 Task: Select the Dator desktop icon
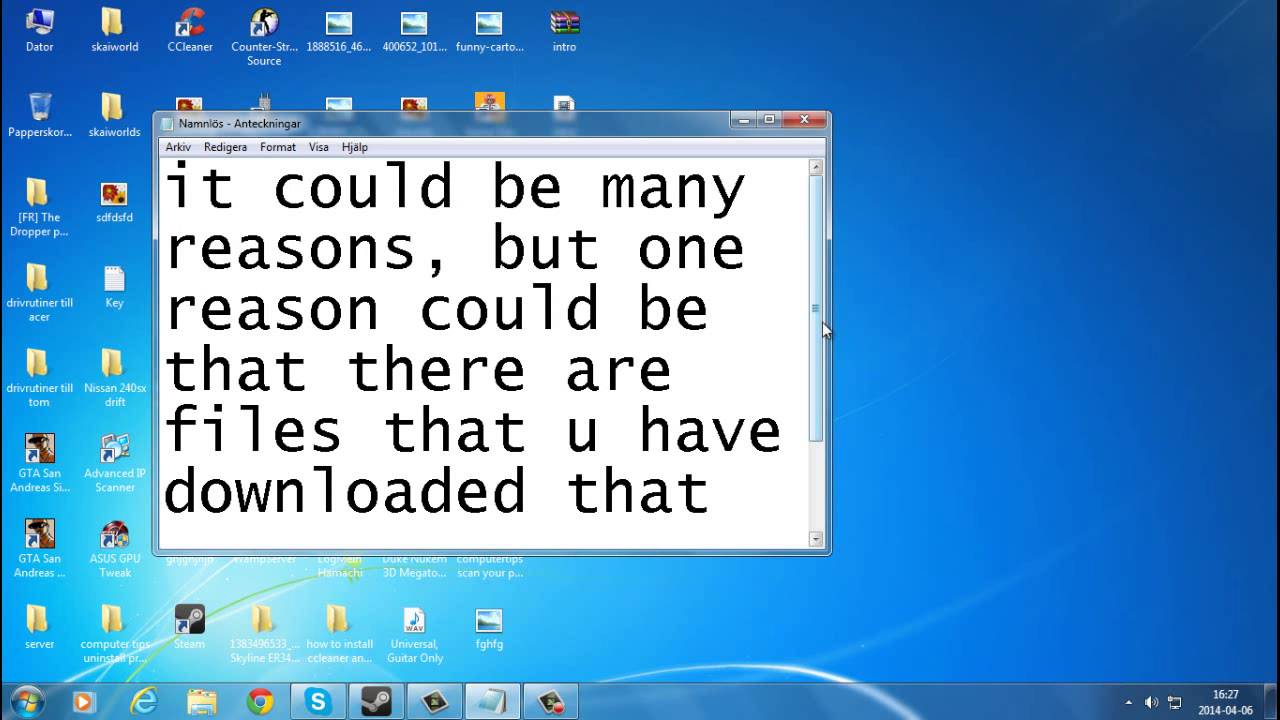coord(39,30)
